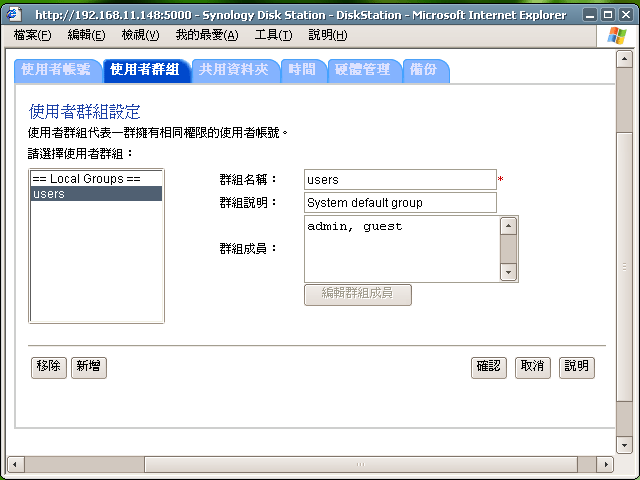Click the 編輯群組成員 button
Screen dimensions: 640x480
pyautogui.click(x=358, y=294)
